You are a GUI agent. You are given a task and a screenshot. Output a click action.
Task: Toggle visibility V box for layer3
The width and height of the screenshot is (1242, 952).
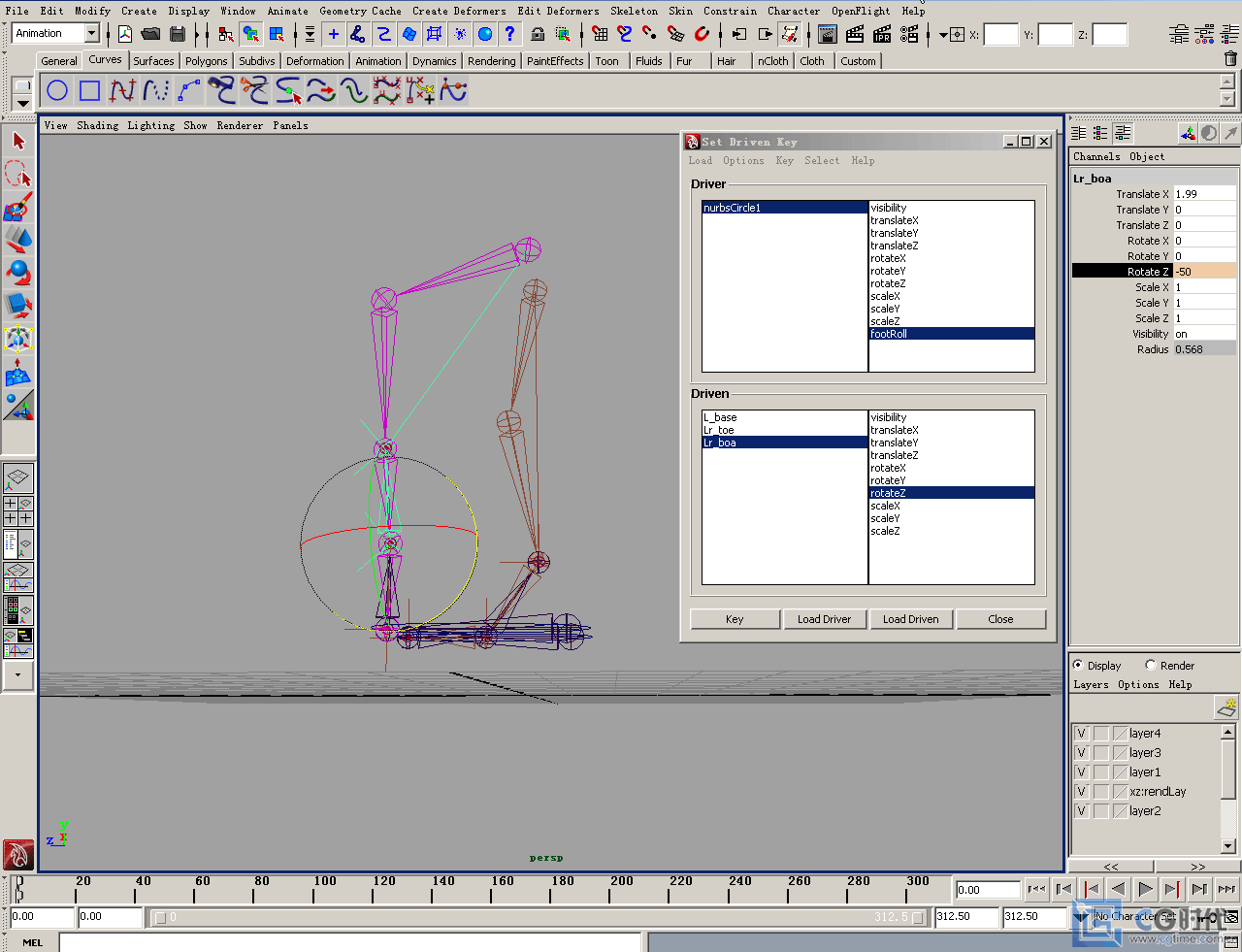tap(1081, 753)
